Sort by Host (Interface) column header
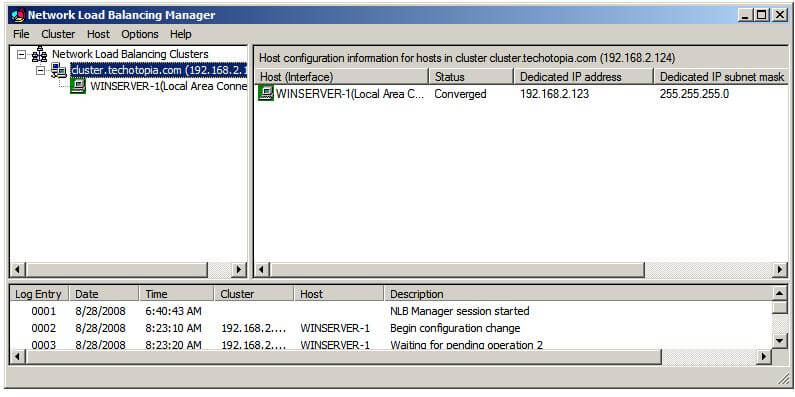Image resolution: width=795 pixels, height=397 pixels. click(342, 77)
